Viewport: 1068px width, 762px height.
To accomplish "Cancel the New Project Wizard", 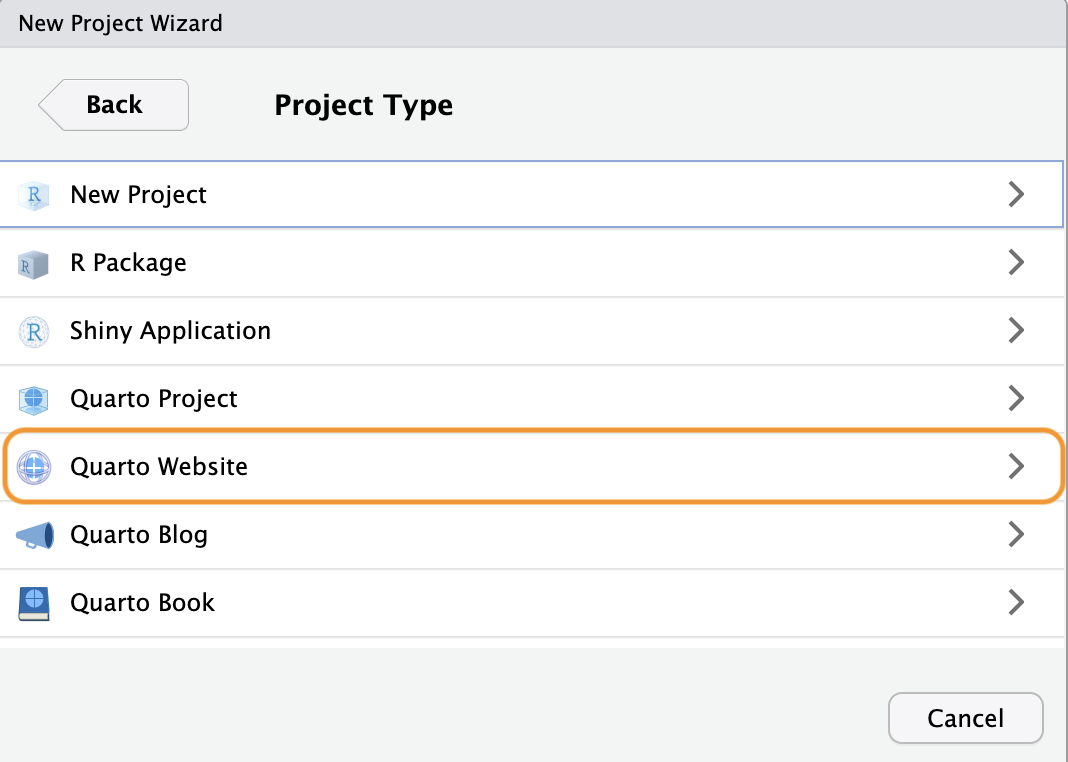I will (965, 718).
